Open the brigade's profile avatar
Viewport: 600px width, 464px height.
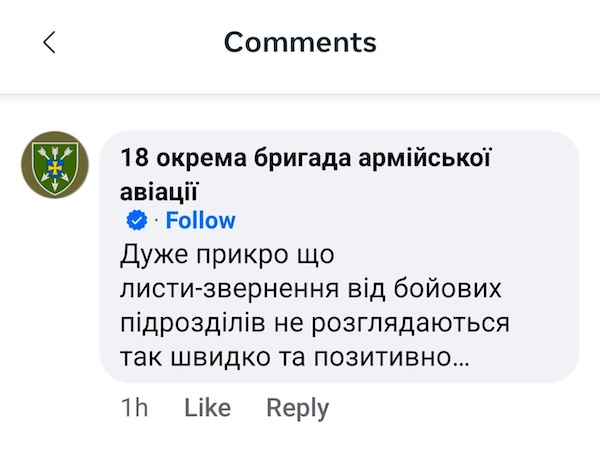(55, 165)
